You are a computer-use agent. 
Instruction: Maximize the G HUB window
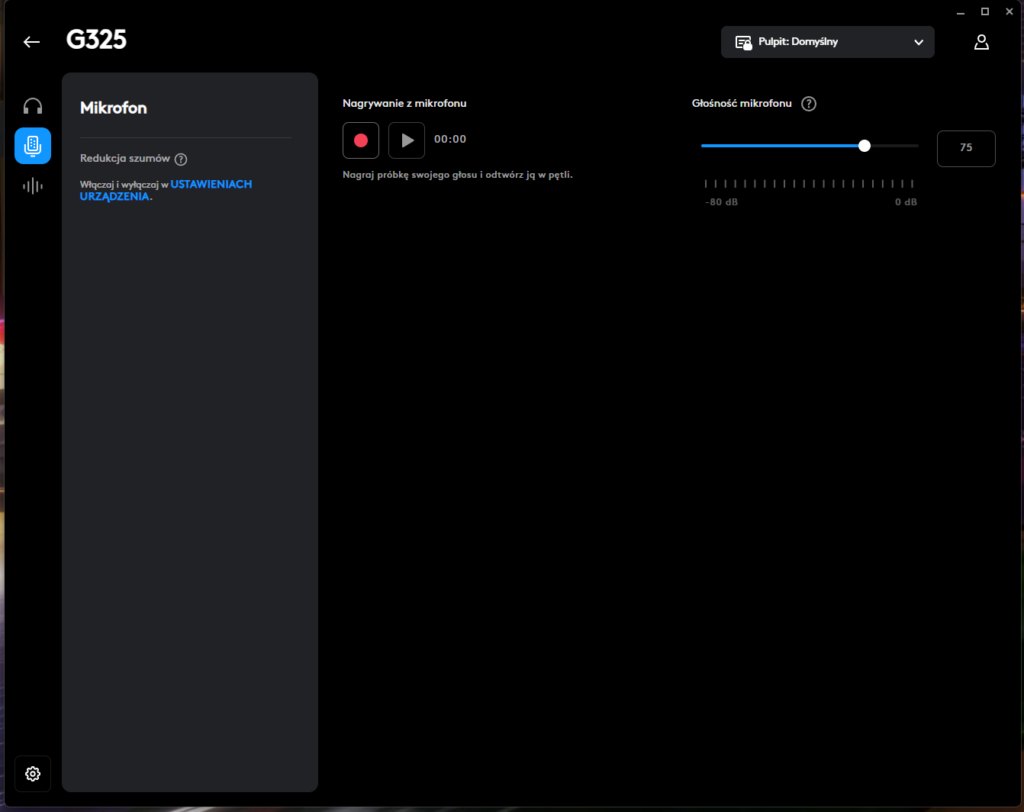(x=984, y=11)
